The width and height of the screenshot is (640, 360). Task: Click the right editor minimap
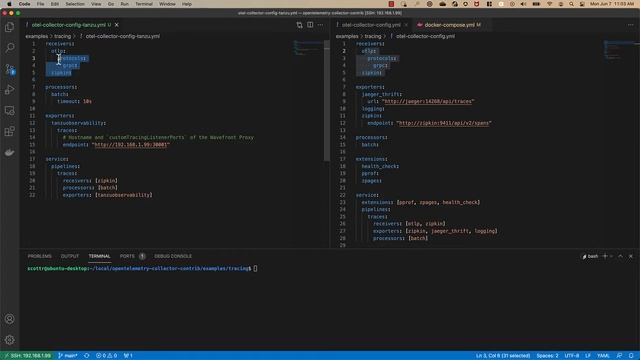click(x=620, y=50)
